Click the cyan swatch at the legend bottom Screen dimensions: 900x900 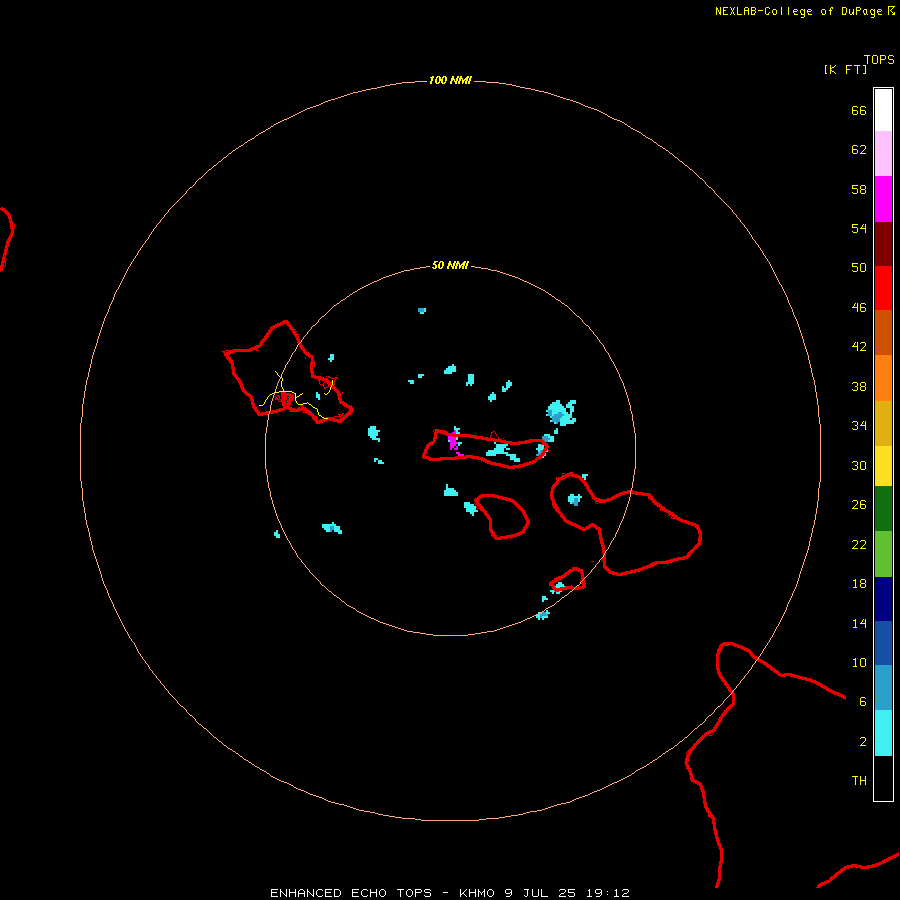point(883,733)
